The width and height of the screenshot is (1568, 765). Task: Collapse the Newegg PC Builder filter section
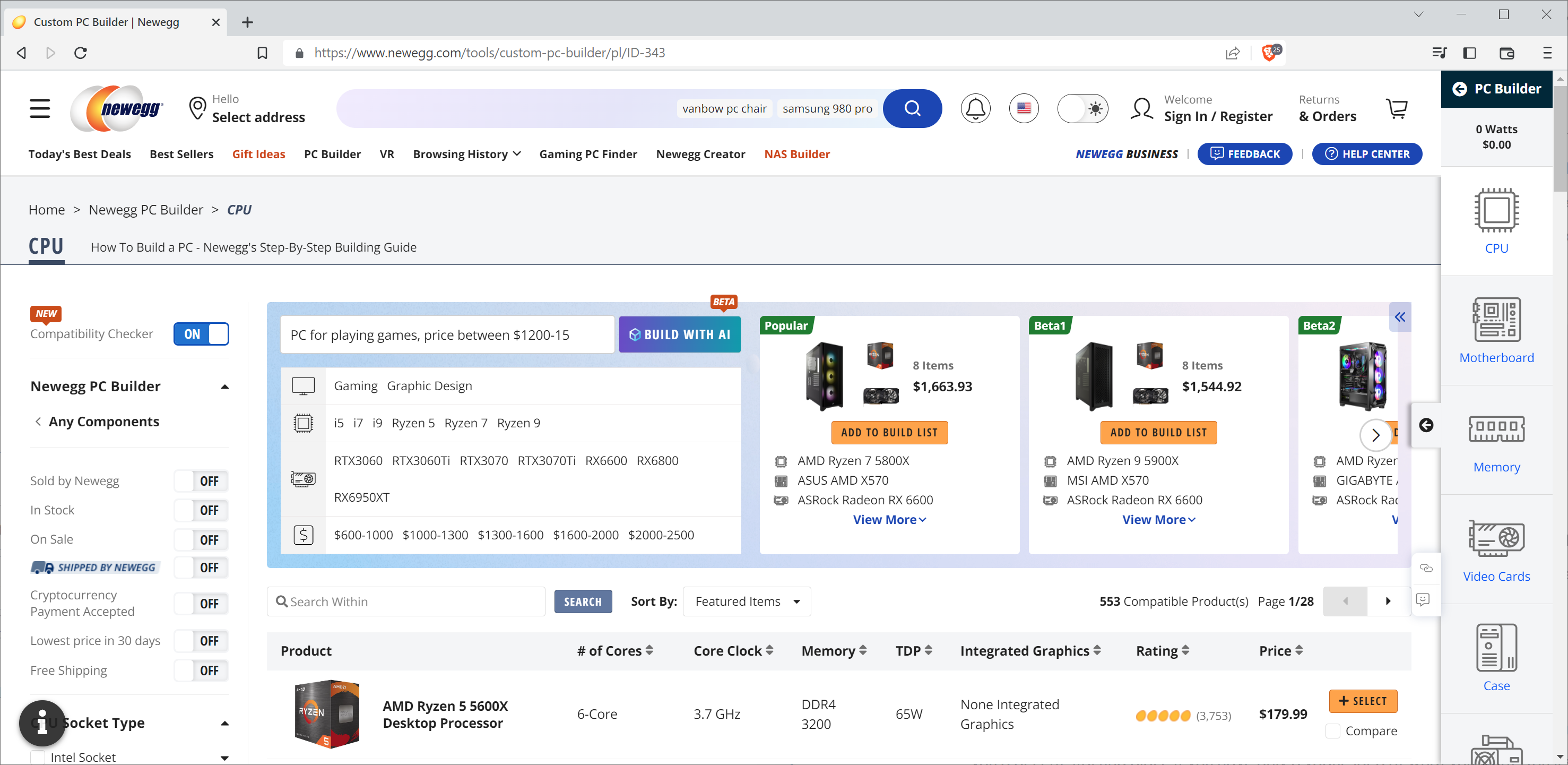point(224,387)
